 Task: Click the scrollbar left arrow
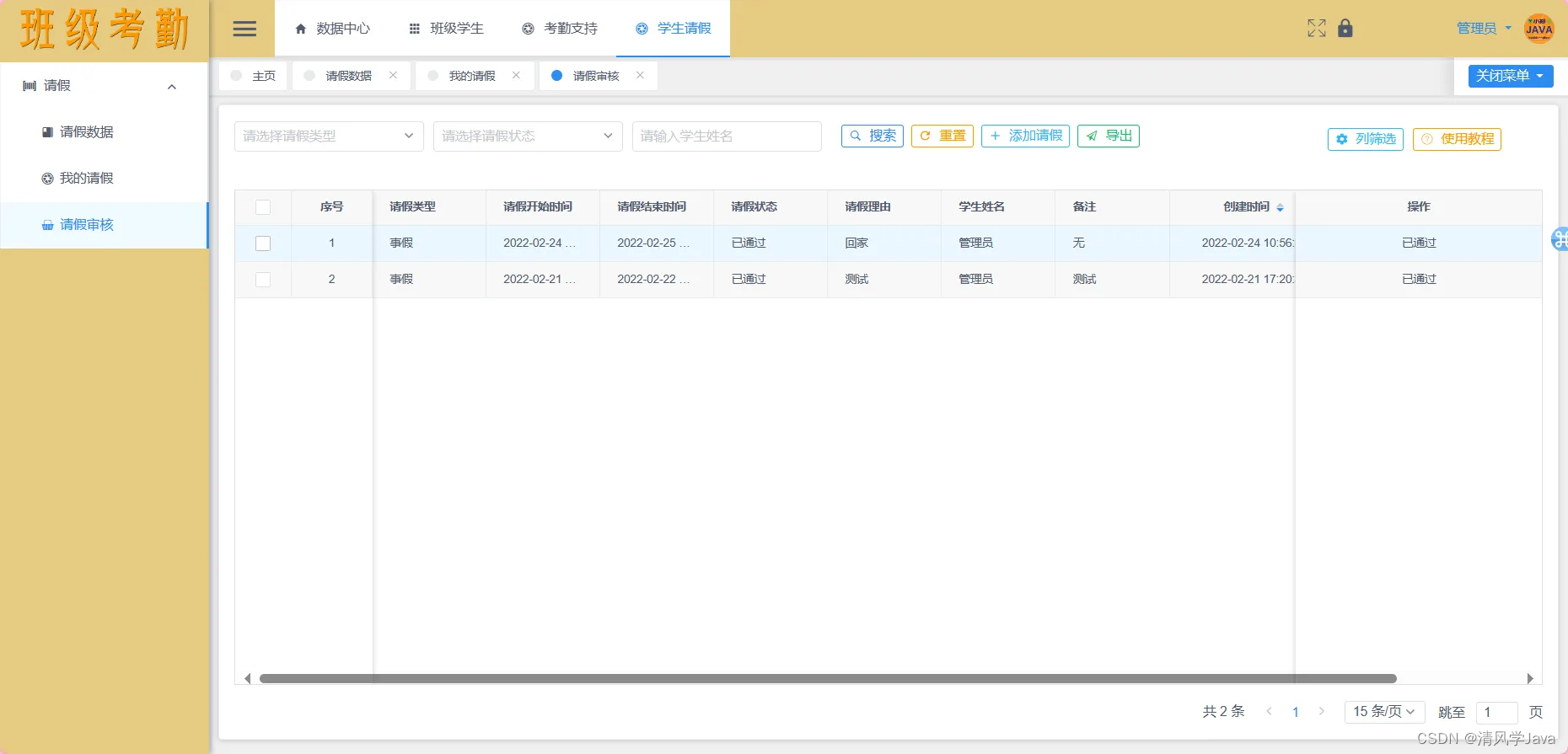(x=247, y=678)
